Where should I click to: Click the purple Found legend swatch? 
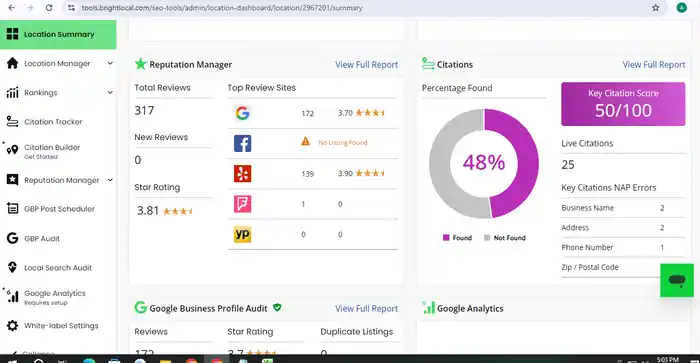(446, 238)
